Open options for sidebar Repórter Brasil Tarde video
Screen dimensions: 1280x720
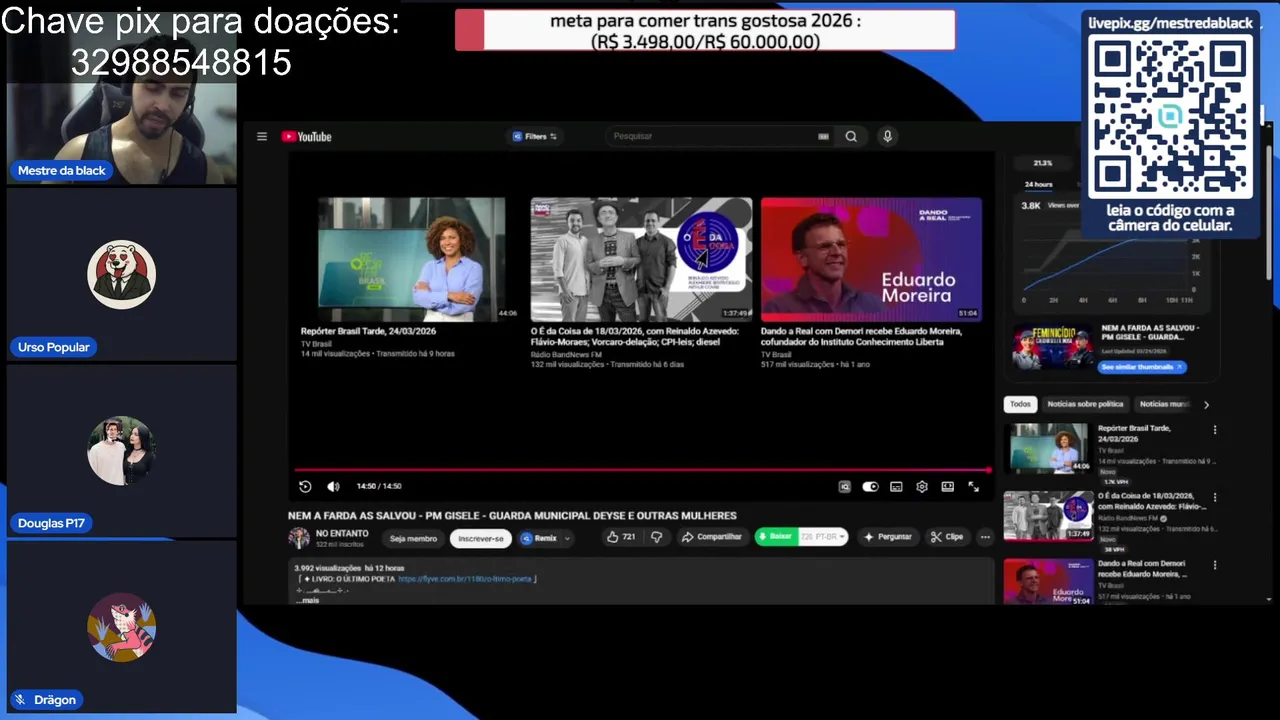1215,430
